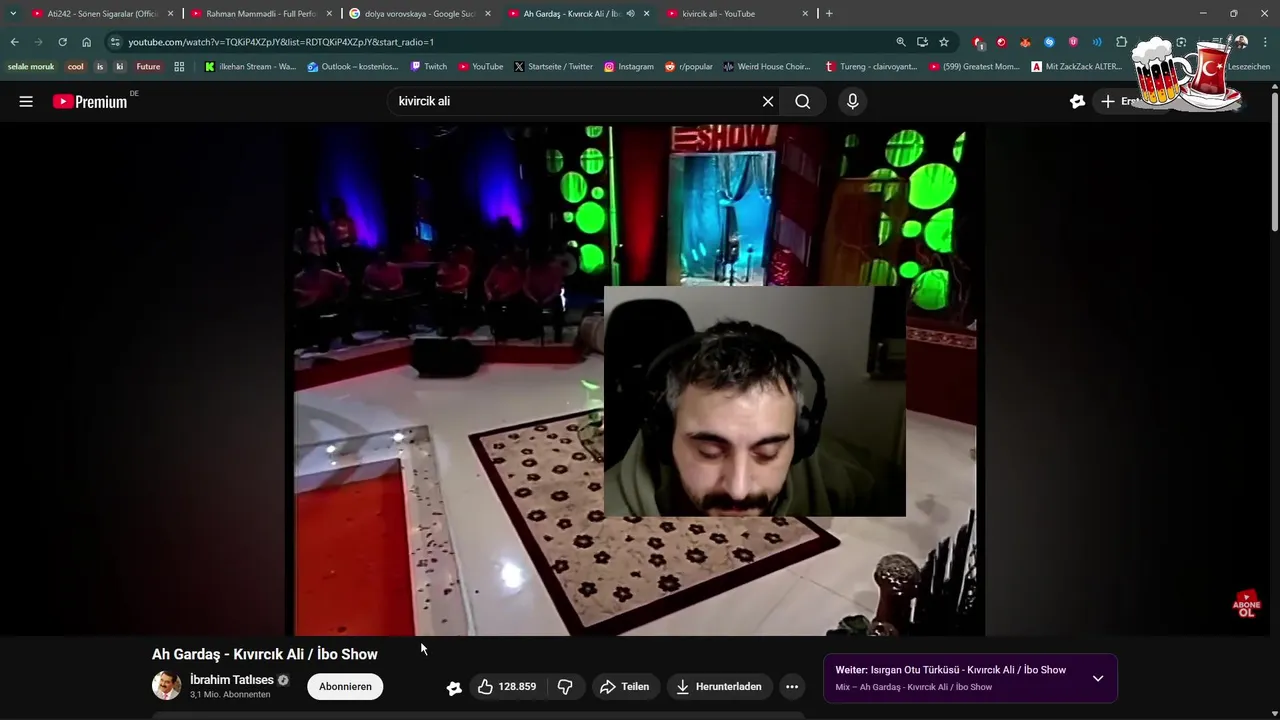Open the Weiter: Isırgan Otu Türküsü item

tap(951, 670)
